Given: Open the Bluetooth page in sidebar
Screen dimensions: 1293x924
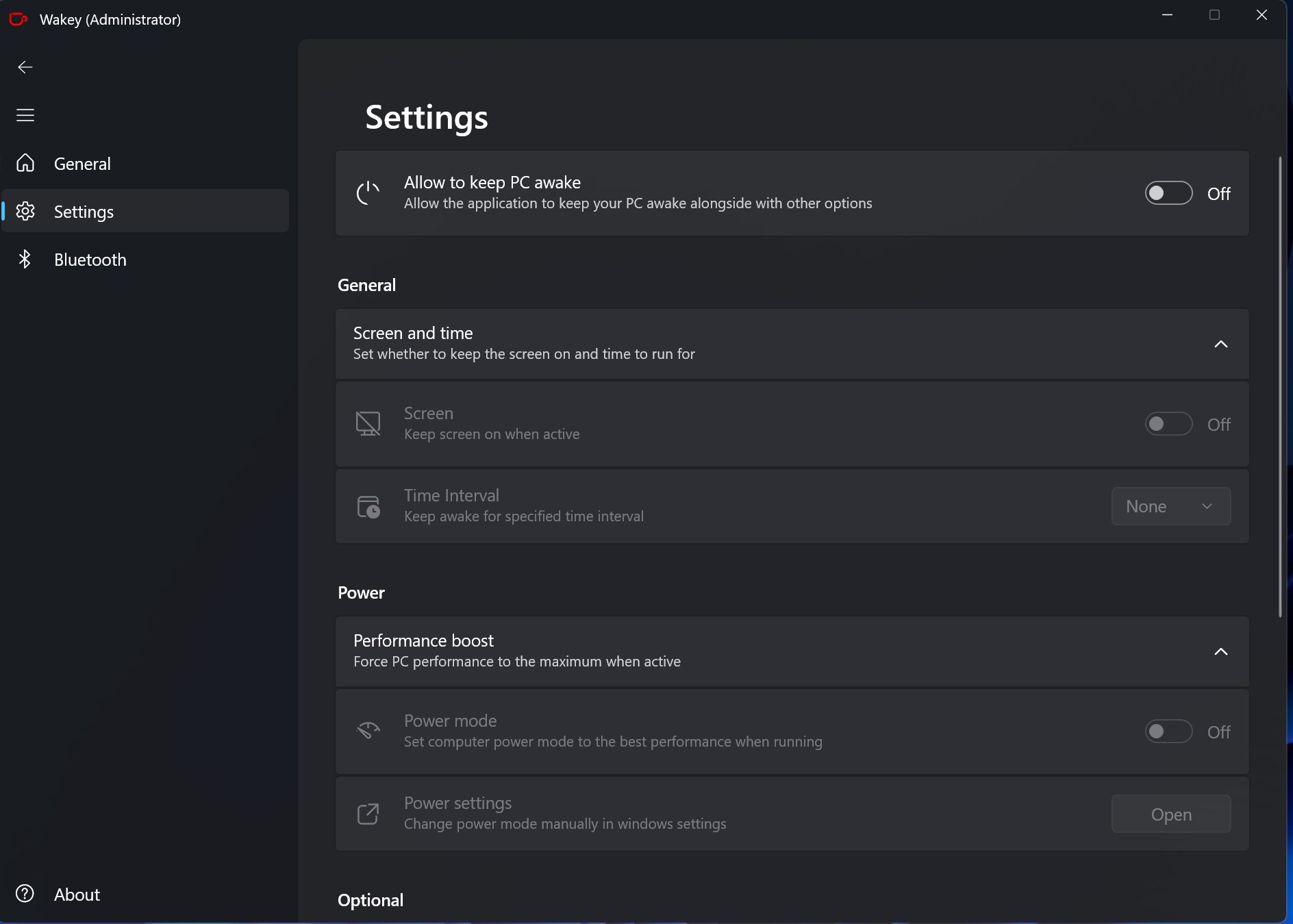Looking at the screenshot, I should tap(90, 260).
